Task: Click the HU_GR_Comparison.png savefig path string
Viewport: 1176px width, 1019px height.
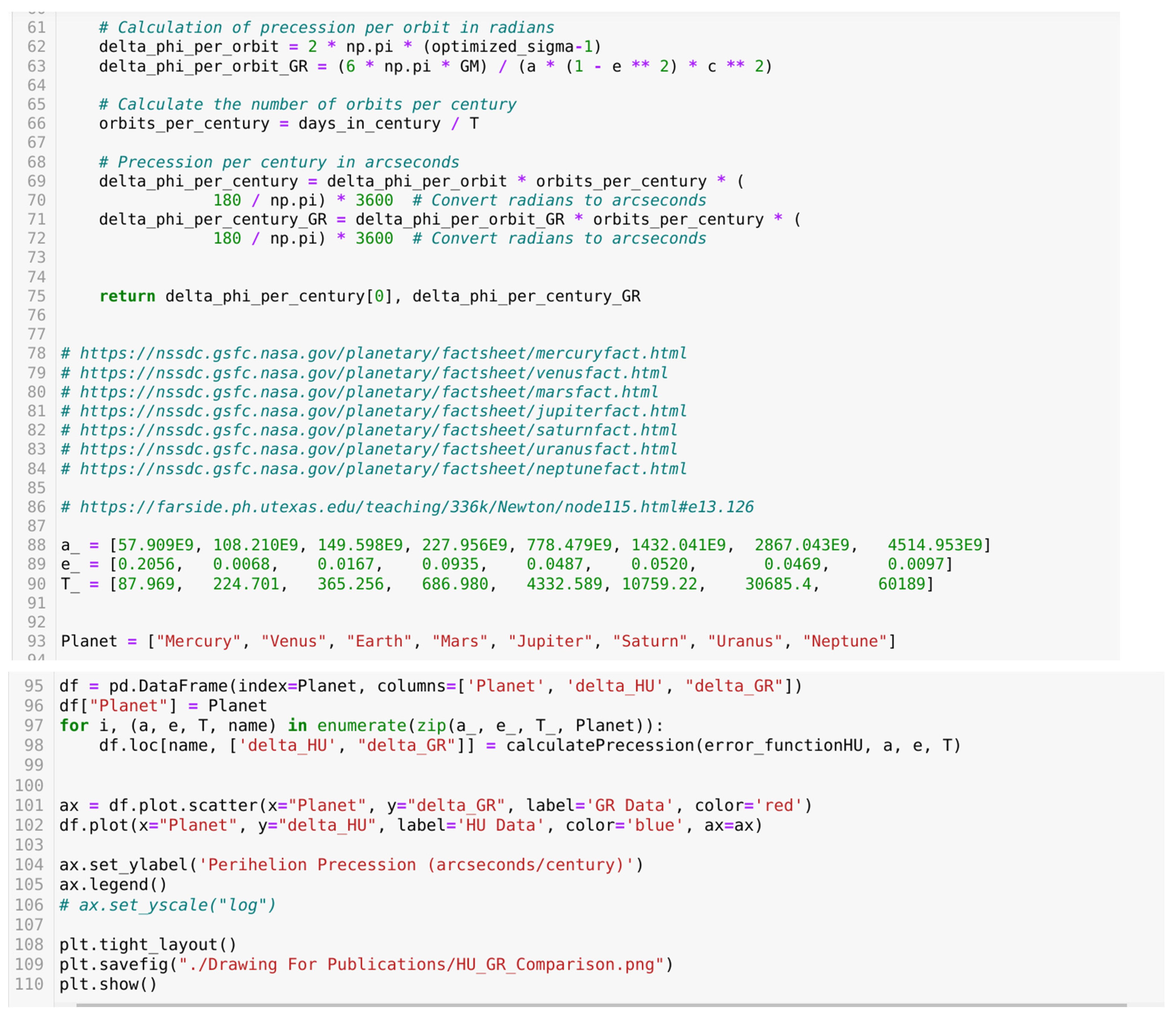Action: tap(421, 965)
